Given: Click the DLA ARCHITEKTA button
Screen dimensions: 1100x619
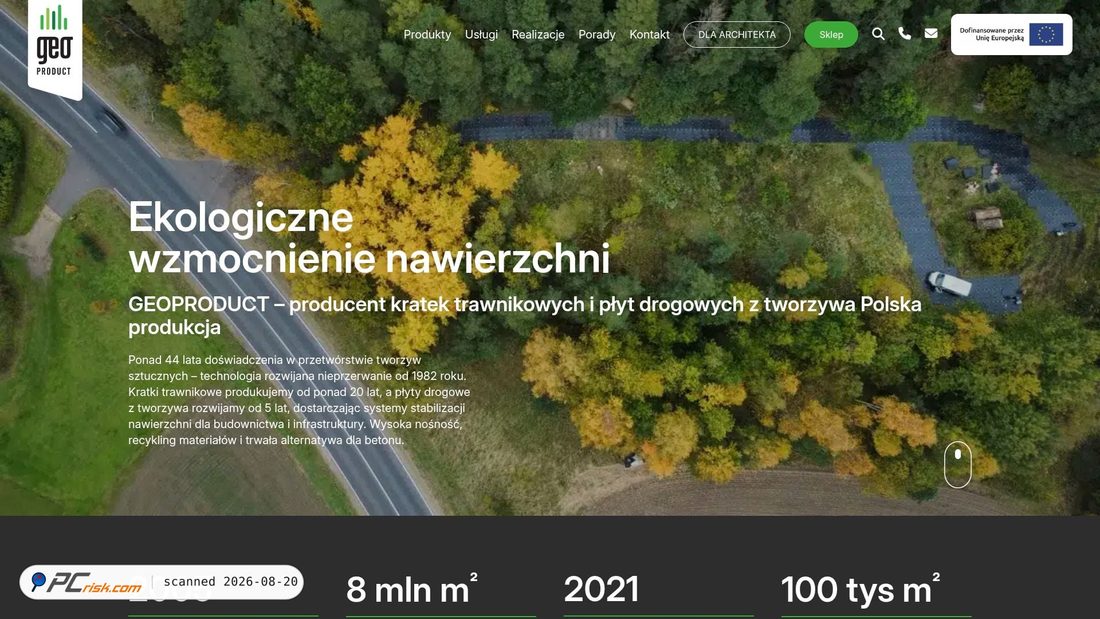Looking at the screenshot, I should pos(737,34).
